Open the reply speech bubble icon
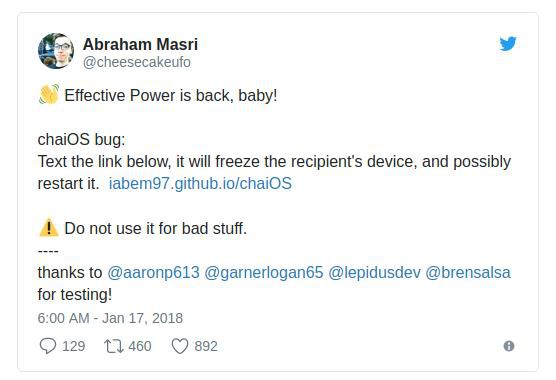The width and height of the screenshot is (556, 380). 48,346
